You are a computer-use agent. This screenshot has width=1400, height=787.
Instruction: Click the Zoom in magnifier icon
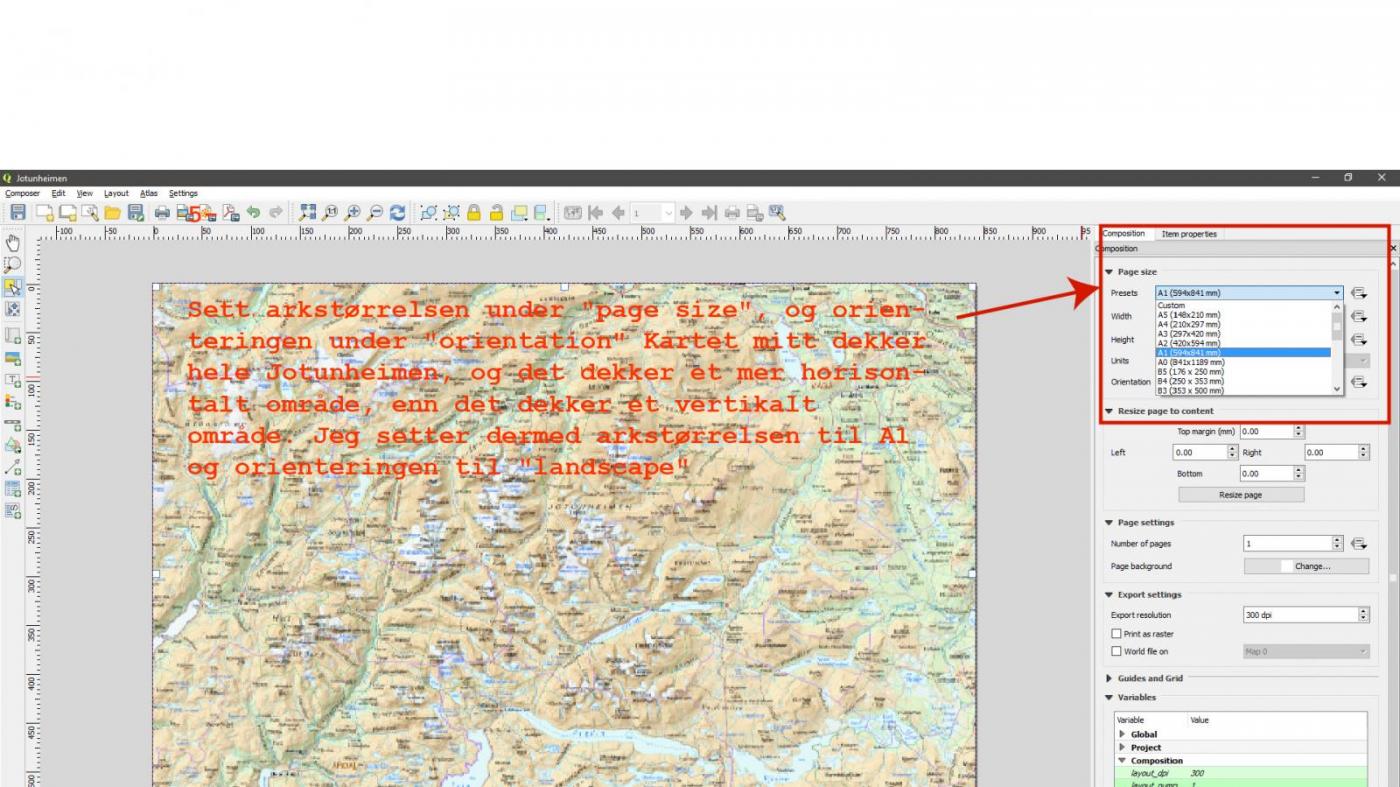coord(353,213)
